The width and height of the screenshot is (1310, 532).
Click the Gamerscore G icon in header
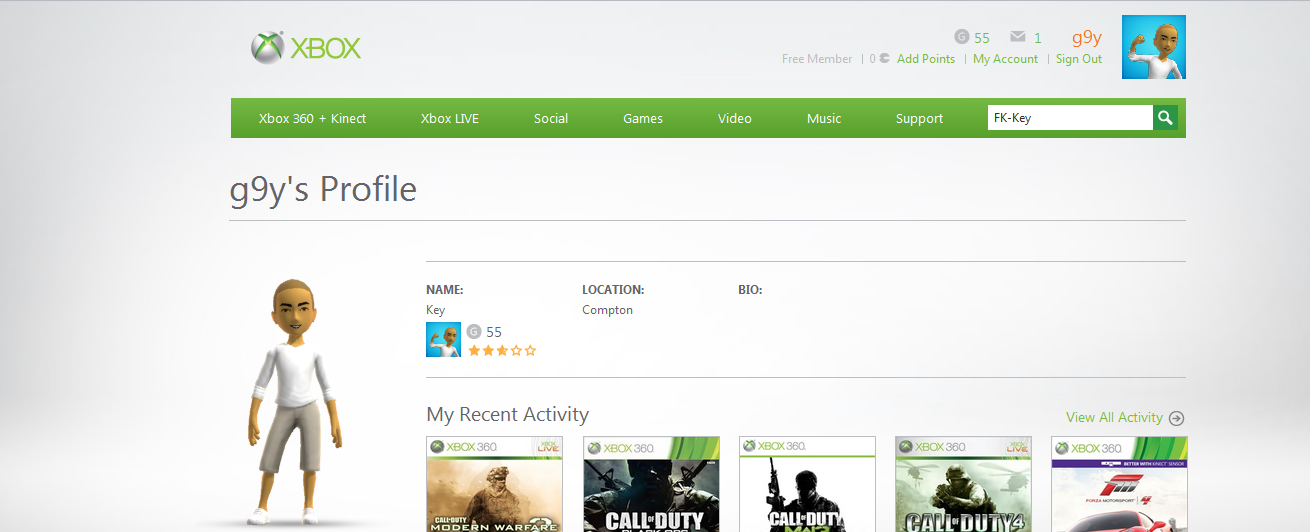962,37
